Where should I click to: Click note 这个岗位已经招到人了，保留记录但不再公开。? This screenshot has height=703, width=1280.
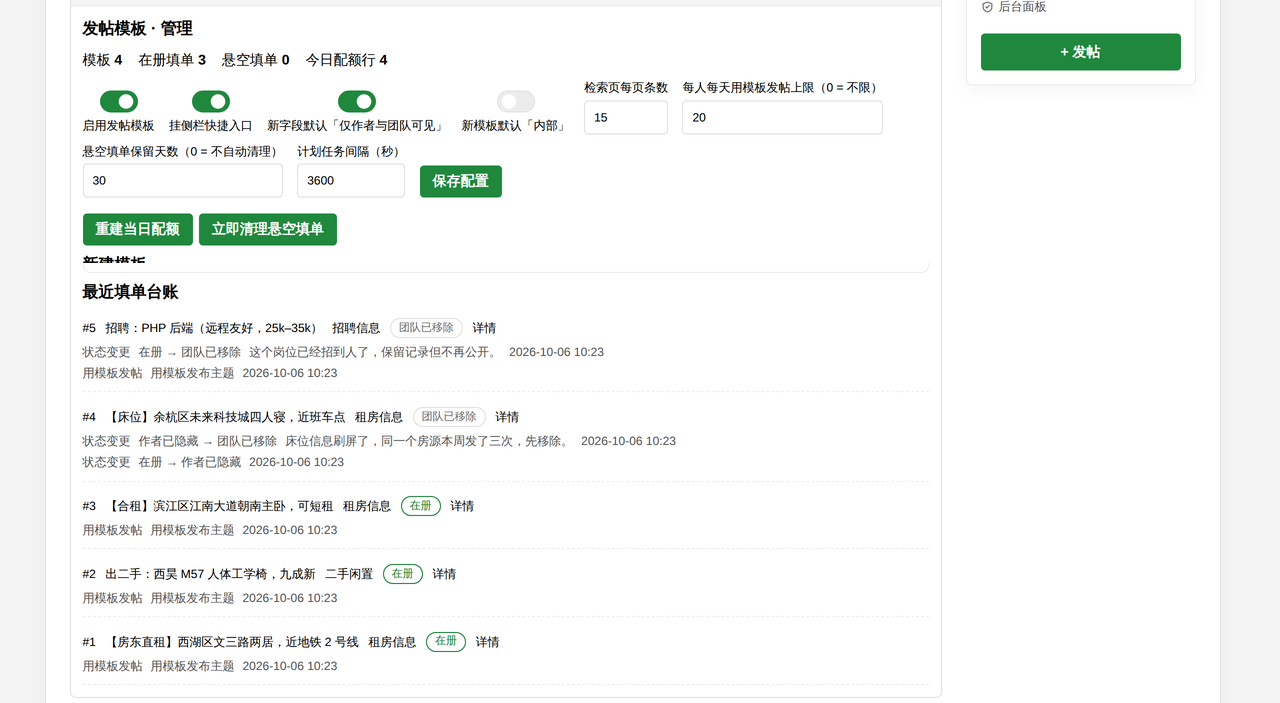pyautogui.click(x=373, y=352)
